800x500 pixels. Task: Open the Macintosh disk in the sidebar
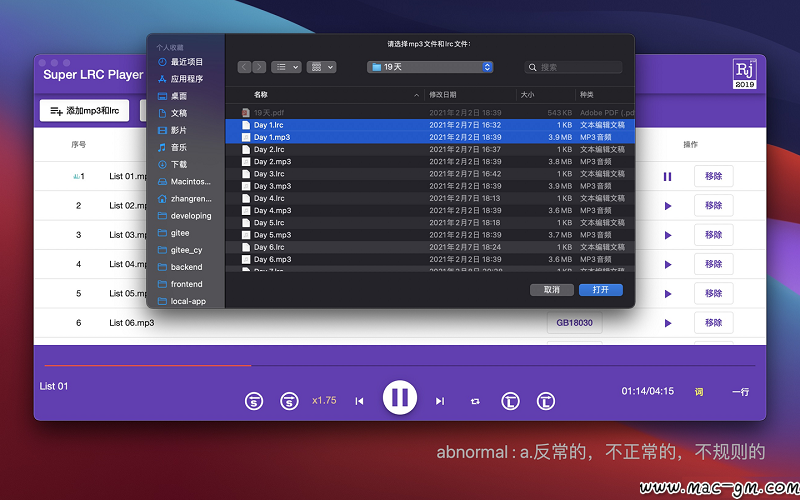click(x=186, y=182)
